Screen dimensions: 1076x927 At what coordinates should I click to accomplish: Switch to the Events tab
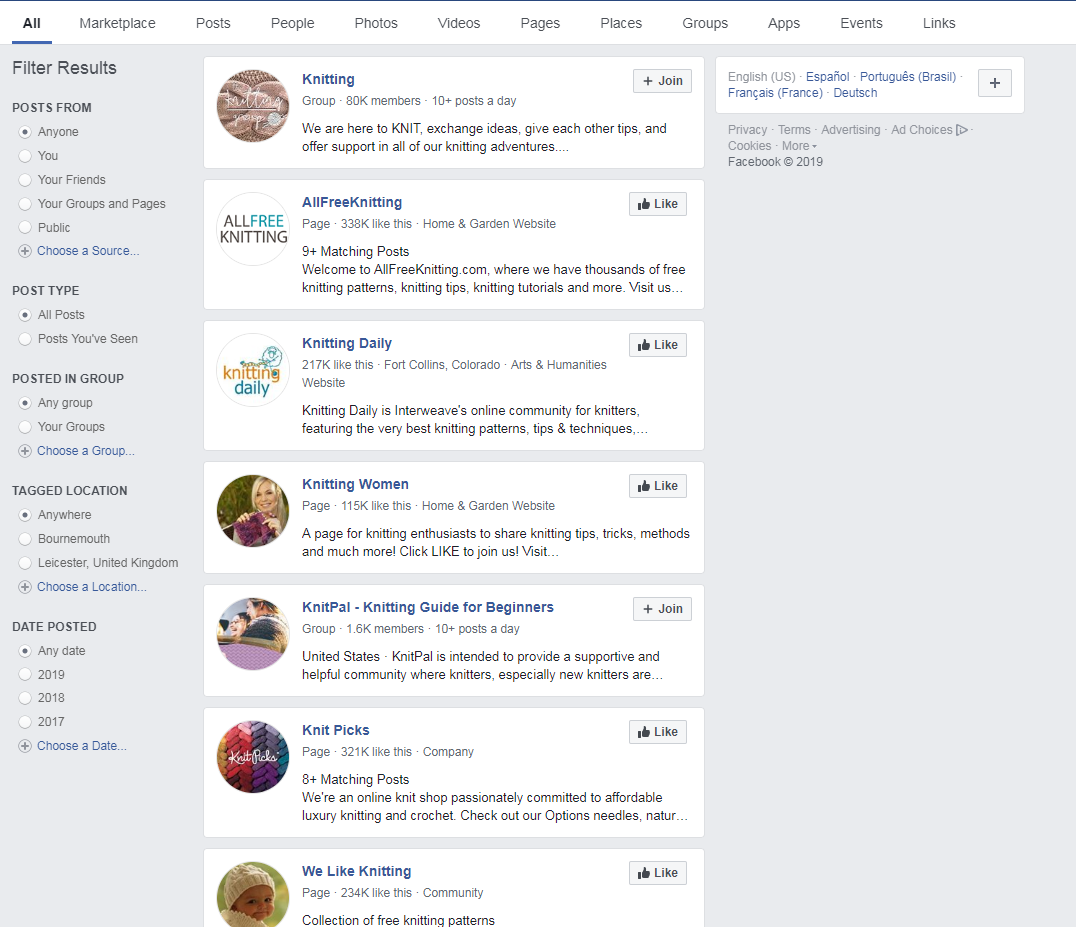tap(861, 23)
